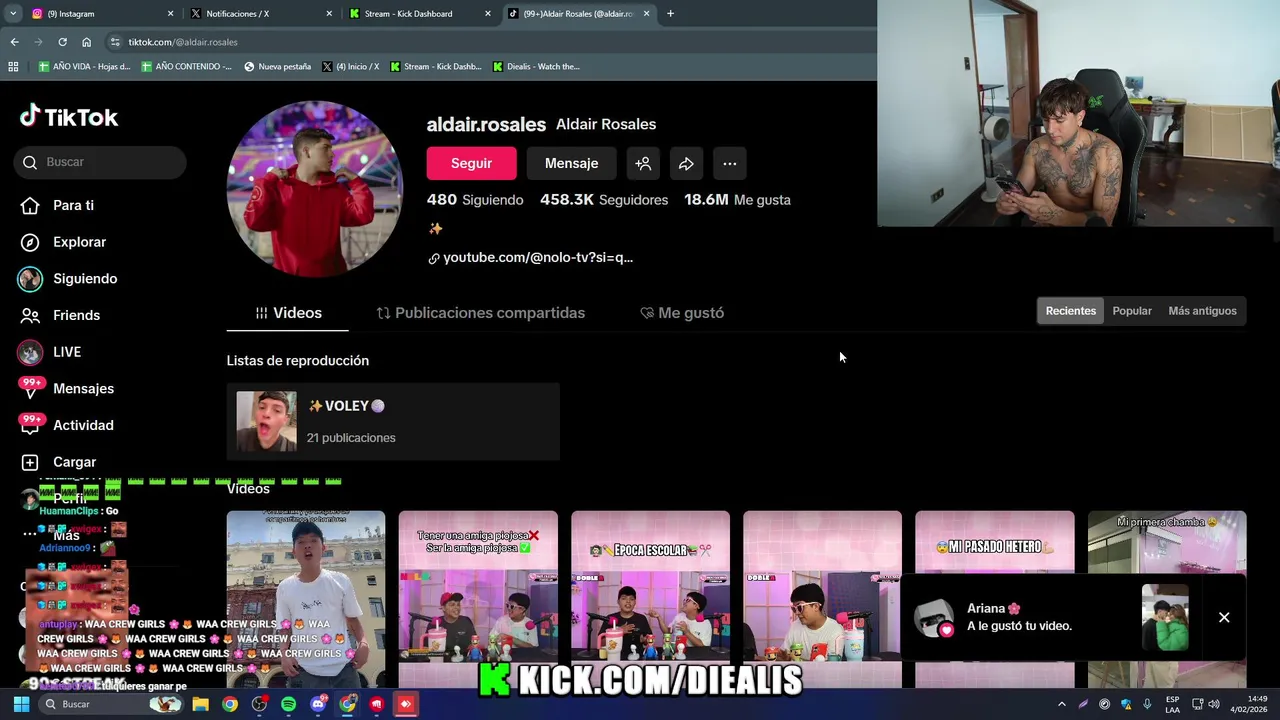Open the apps grid in bookmarks bar
This screenshot has width=1280, height=720.
(13, 67)
